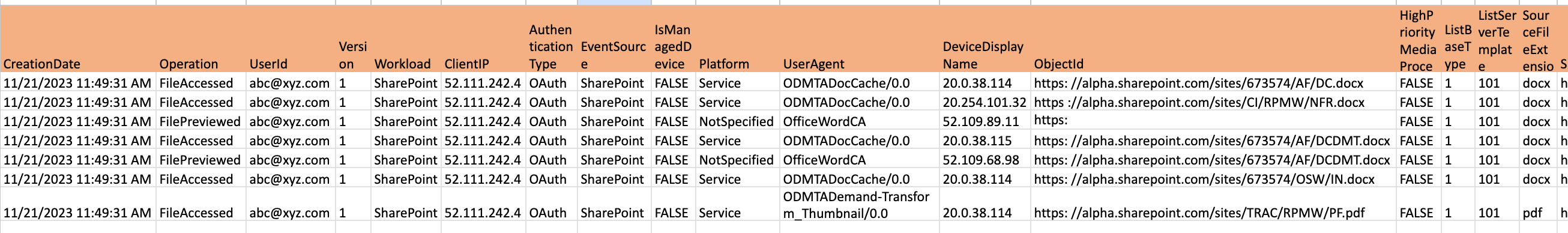1568x233 pixels.
Task: Select the Workload header cell
Action: tap(406, 40)
